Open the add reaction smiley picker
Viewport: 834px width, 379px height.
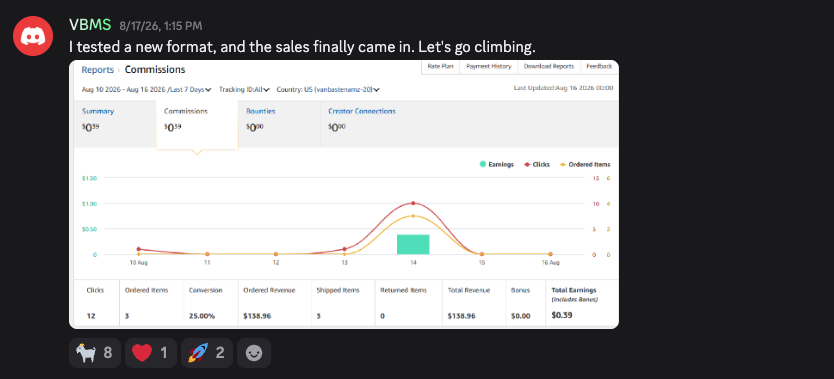(254, 353)
